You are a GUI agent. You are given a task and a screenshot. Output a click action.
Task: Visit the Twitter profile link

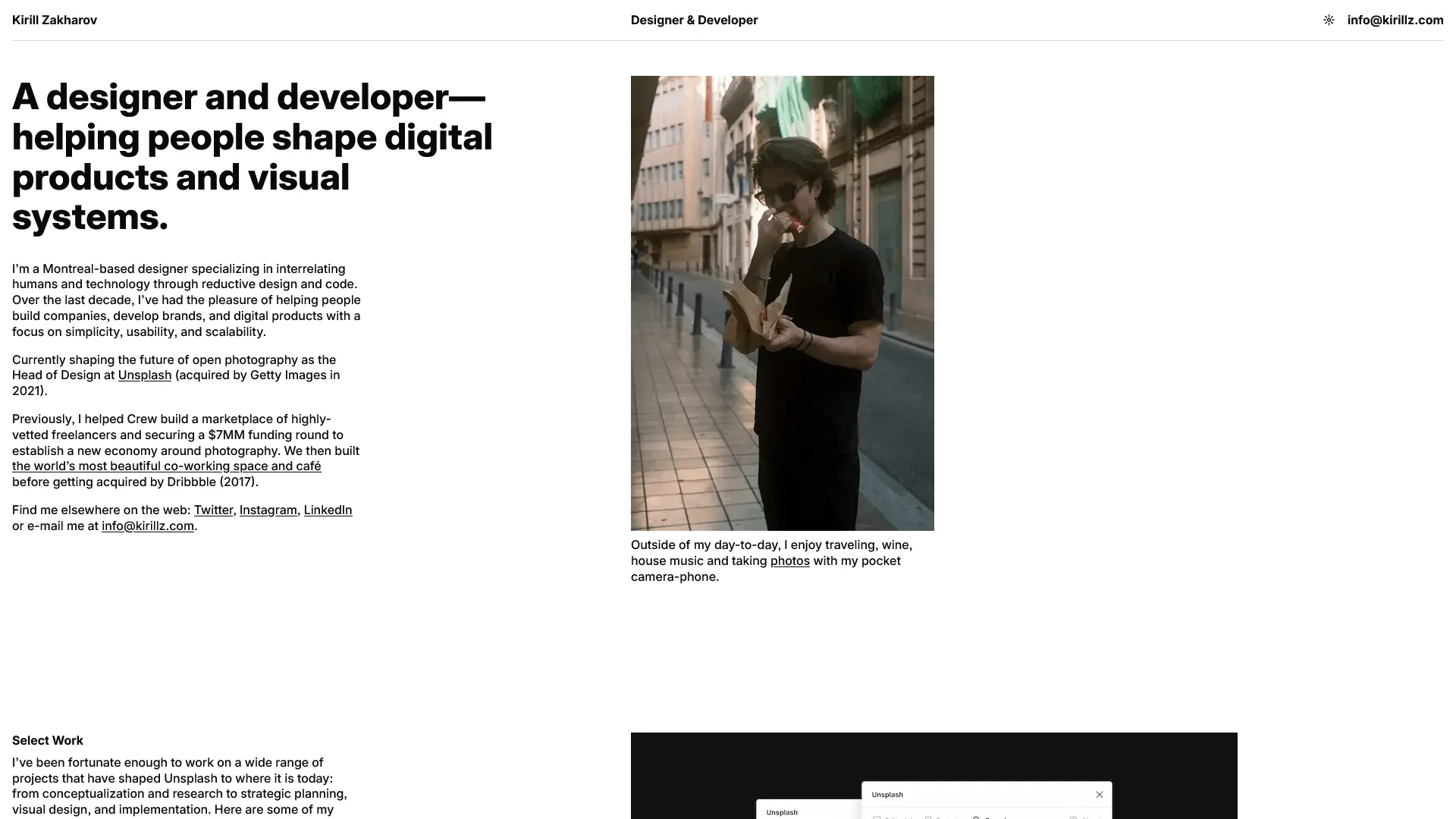tap(213, 510)
